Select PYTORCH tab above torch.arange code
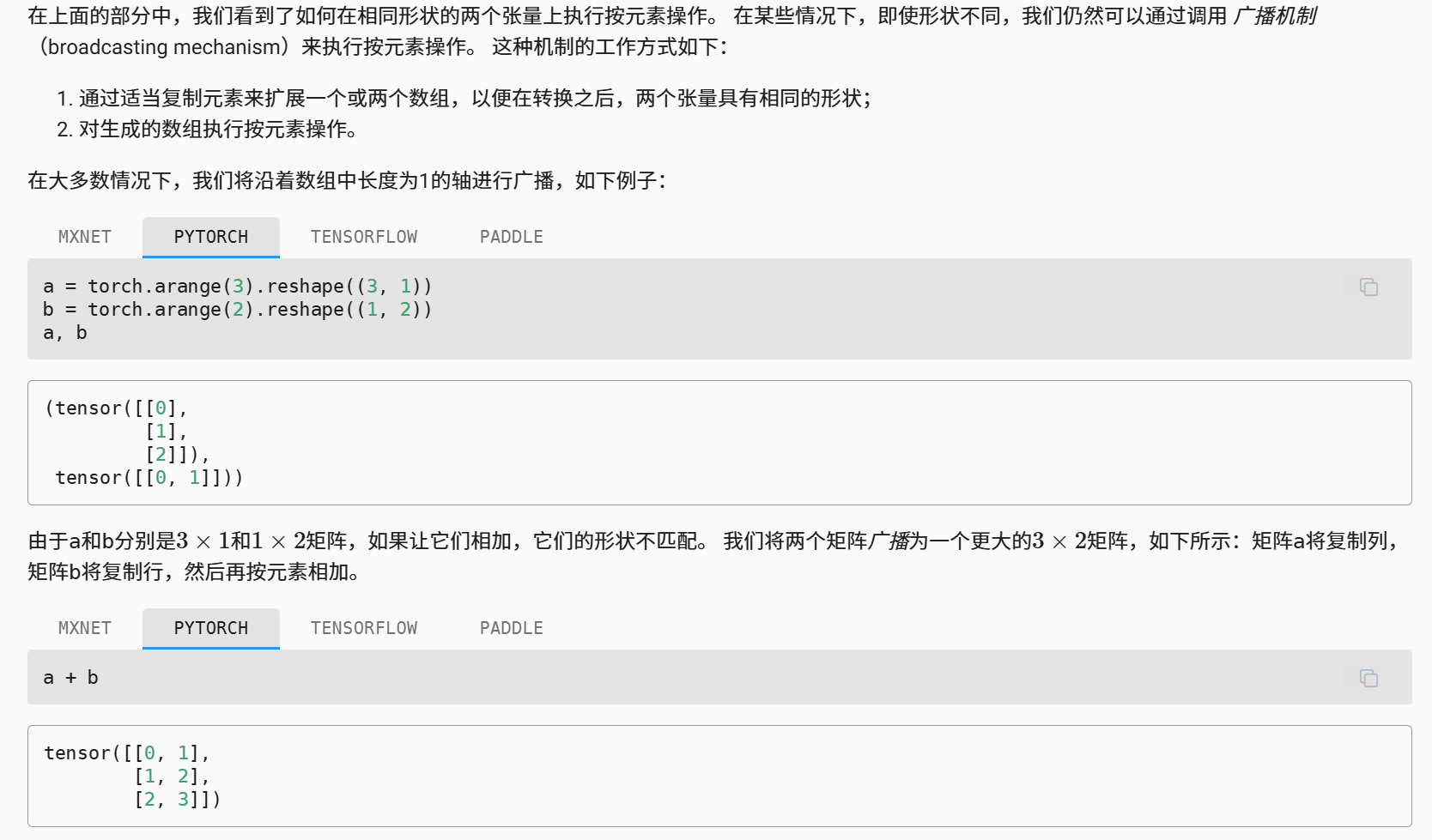Screen dimensions: 1432x840 [210, 237]
